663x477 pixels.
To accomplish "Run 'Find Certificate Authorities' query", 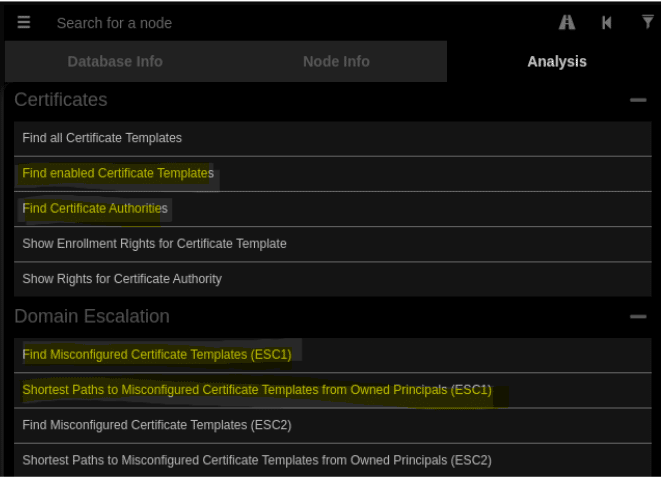I will pos(95,208).
